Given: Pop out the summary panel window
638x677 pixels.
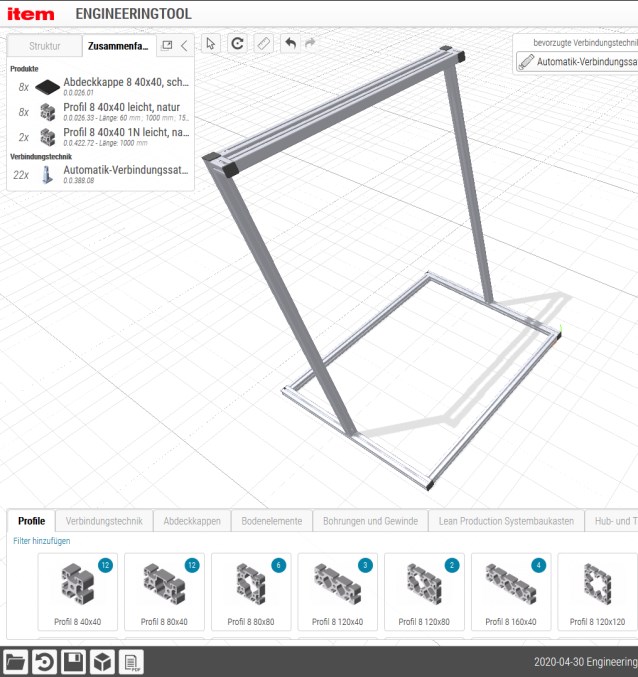Looking at the screenshot, I should pyautogui.click(x=167, y=45).
